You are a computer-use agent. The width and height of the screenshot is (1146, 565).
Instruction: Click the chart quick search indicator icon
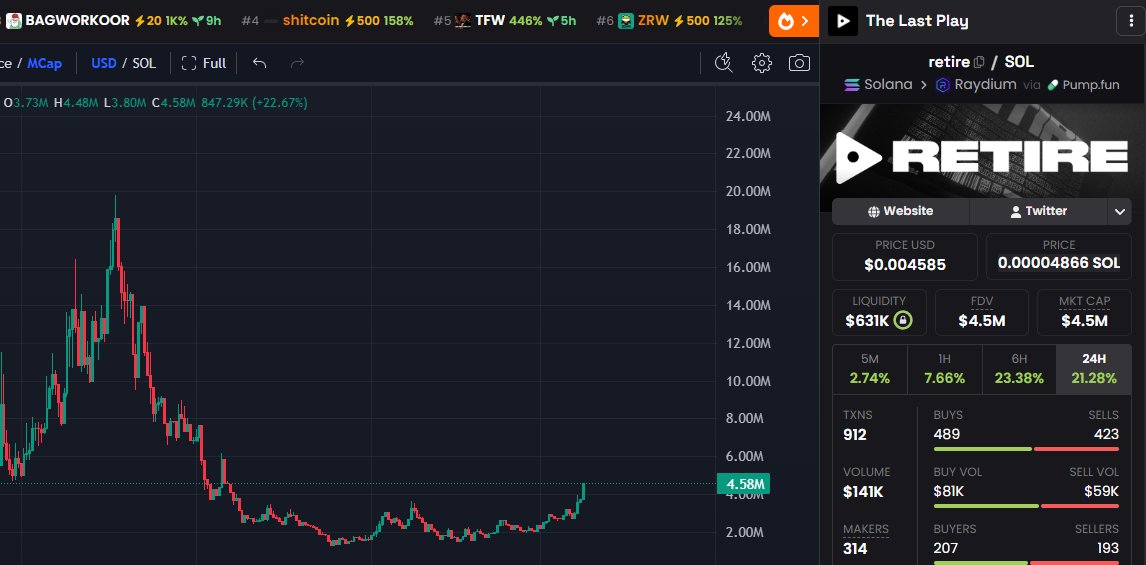[x=724, y=63]
